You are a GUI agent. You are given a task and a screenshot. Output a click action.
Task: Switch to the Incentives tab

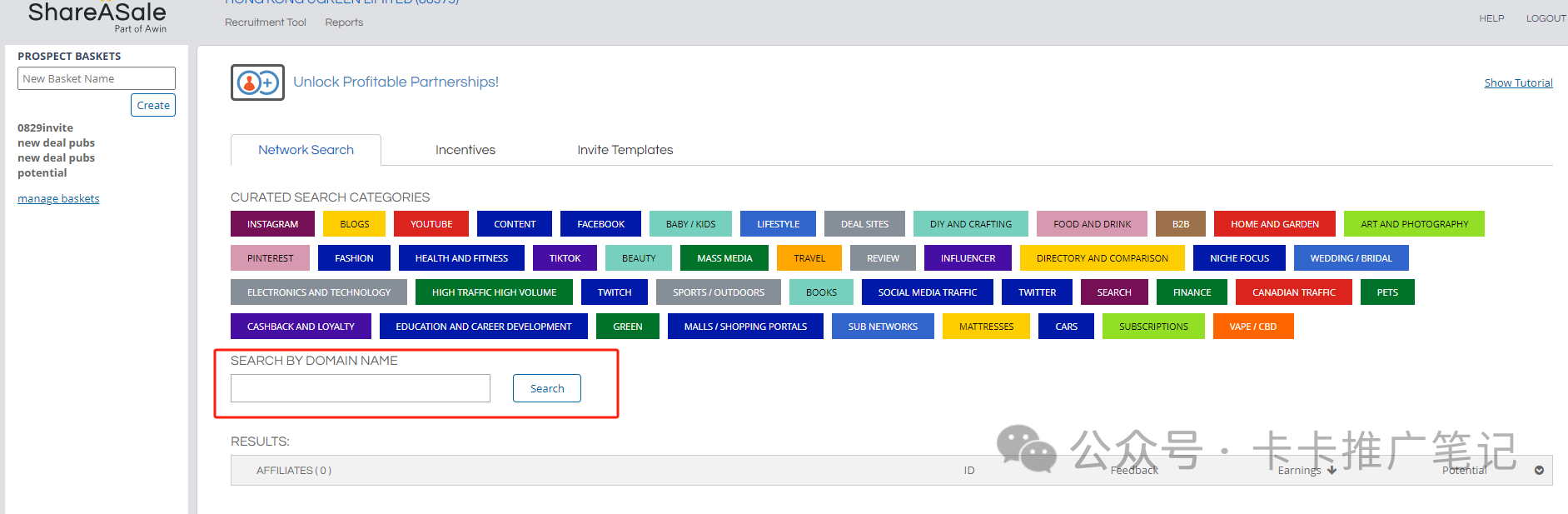click(465, 150)
